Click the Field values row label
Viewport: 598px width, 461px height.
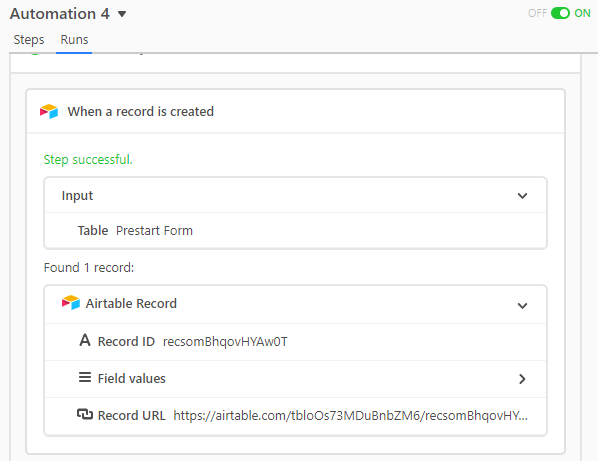point(132,379)
